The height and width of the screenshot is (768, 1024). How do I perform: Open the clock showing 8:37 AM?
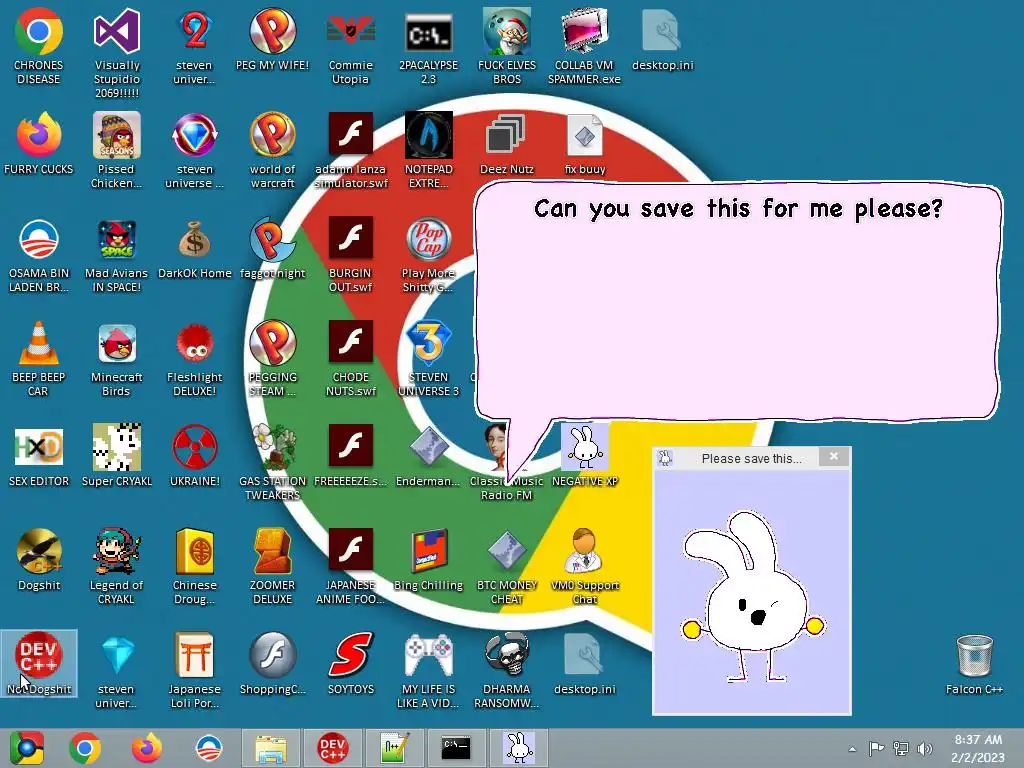point(978,748)
